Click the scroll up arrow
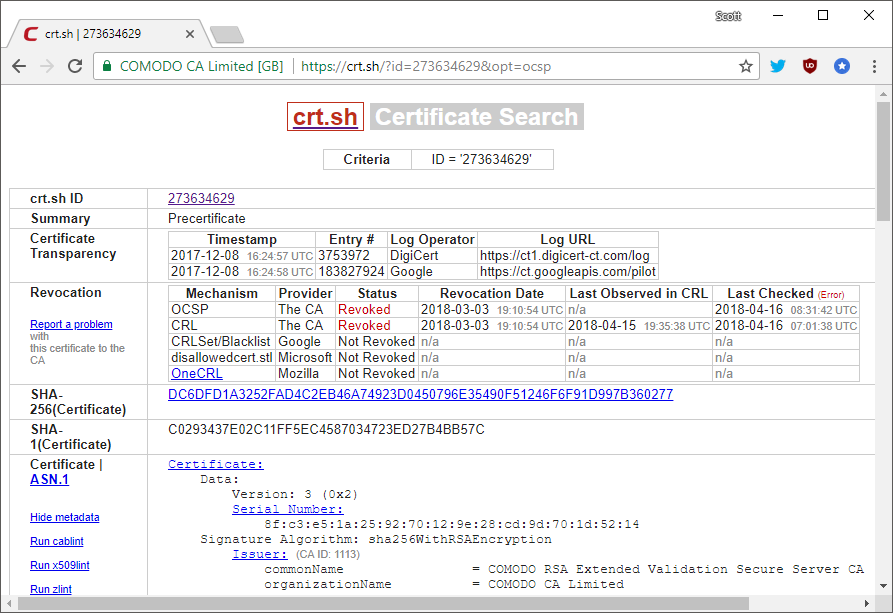The height and width of the screenshot is (613, 893). tap(883, 94)
